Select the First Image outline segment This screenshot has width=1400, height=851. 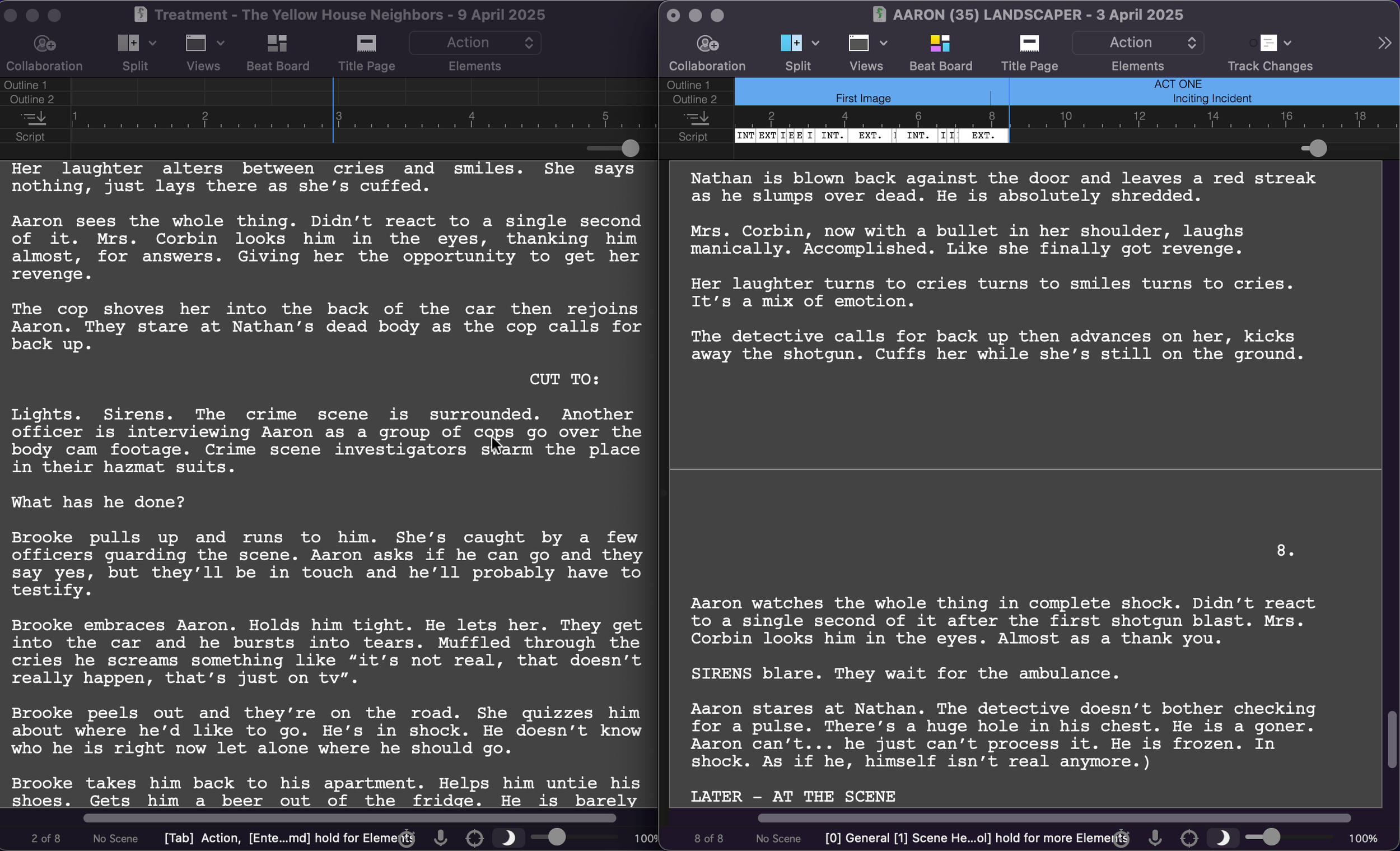point(862,99)
